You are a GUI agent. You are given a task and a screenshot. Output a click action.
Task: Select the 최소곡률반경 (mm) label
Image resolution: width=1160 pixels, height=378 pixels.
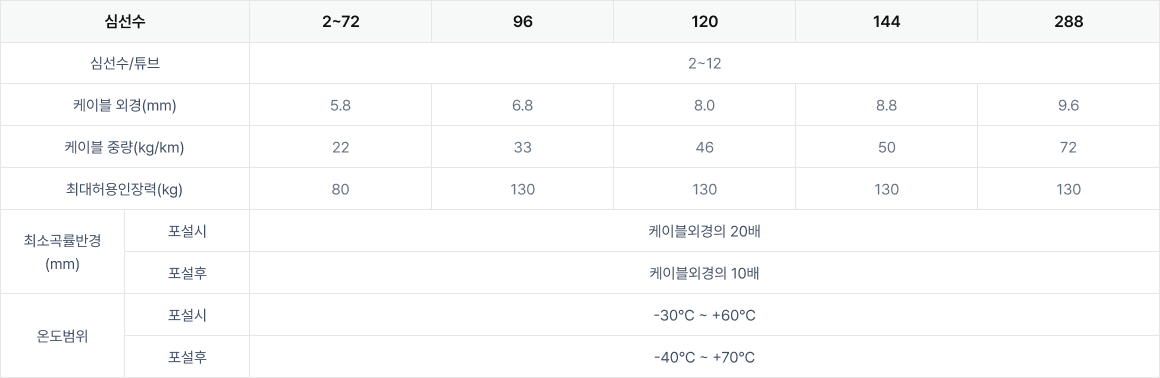tap(62, 252)
